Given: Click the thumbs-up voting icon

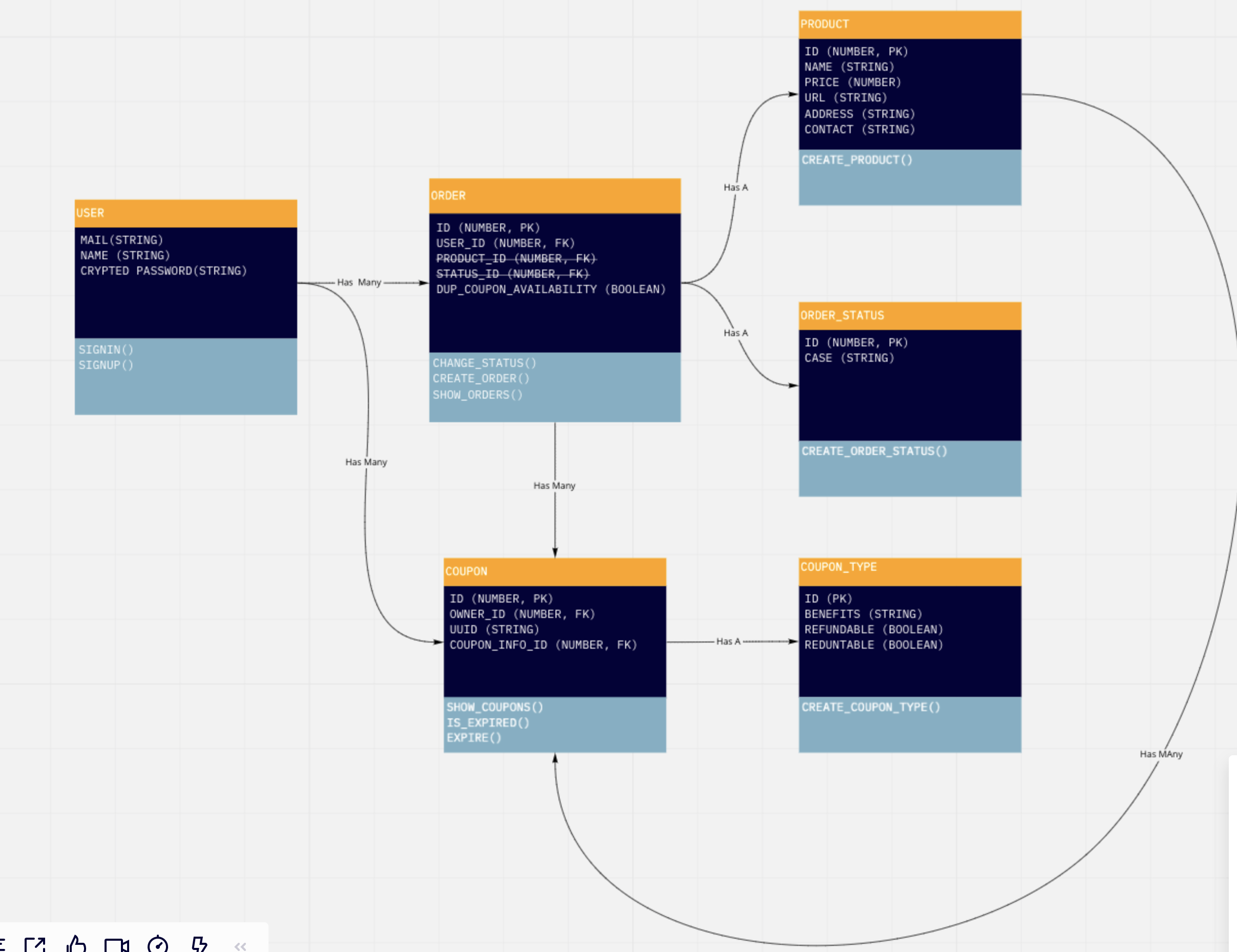Looking at the screenshot, I should pyautogui.click(x=76, y=944).
